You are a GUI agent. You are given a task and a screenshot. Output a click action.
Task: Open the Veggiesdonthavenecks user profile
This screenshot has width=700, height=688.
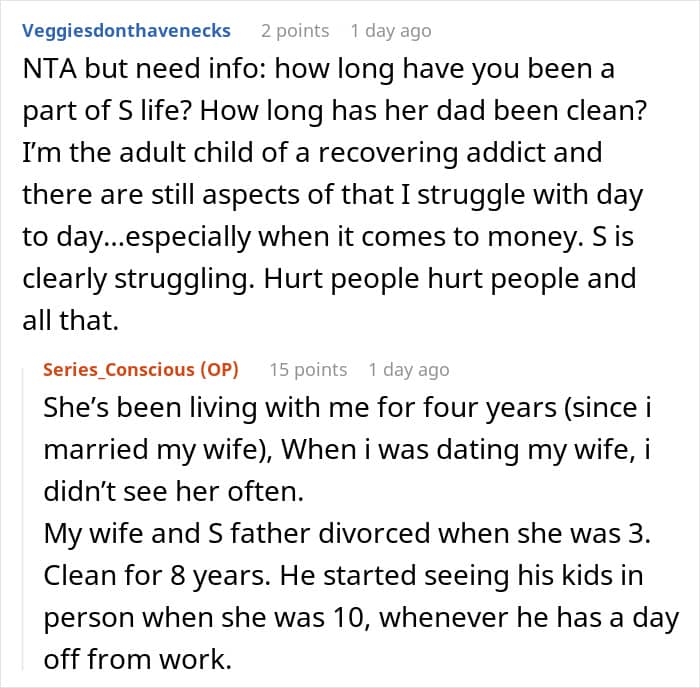click(x=127, y=31)
